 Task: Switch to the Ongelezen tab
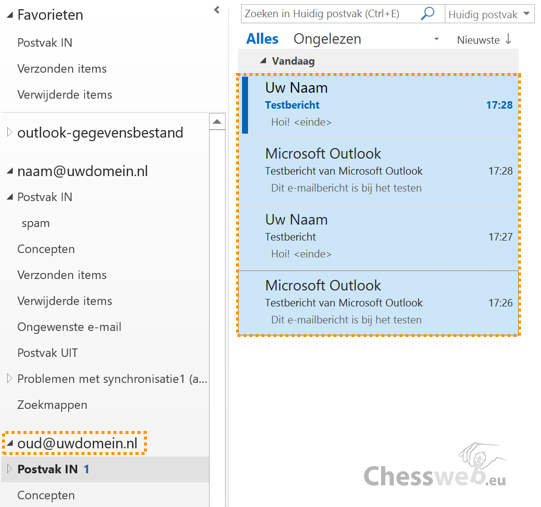point(327,39)
